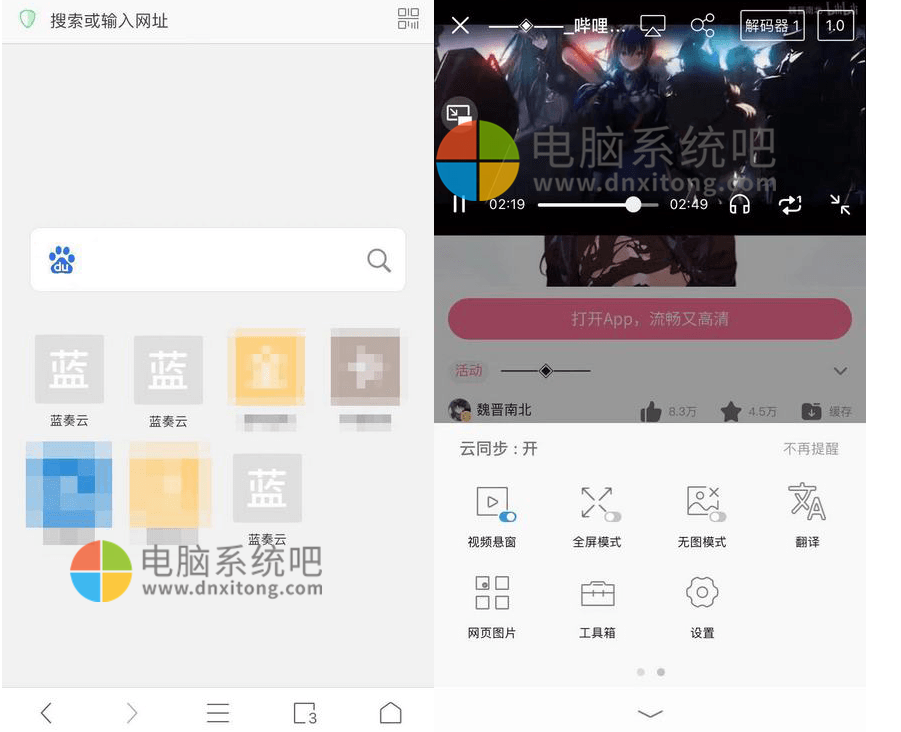Enable headphone listen-only mode in player
This screenshot has height=732, width=901.
(x=739, y=204)
